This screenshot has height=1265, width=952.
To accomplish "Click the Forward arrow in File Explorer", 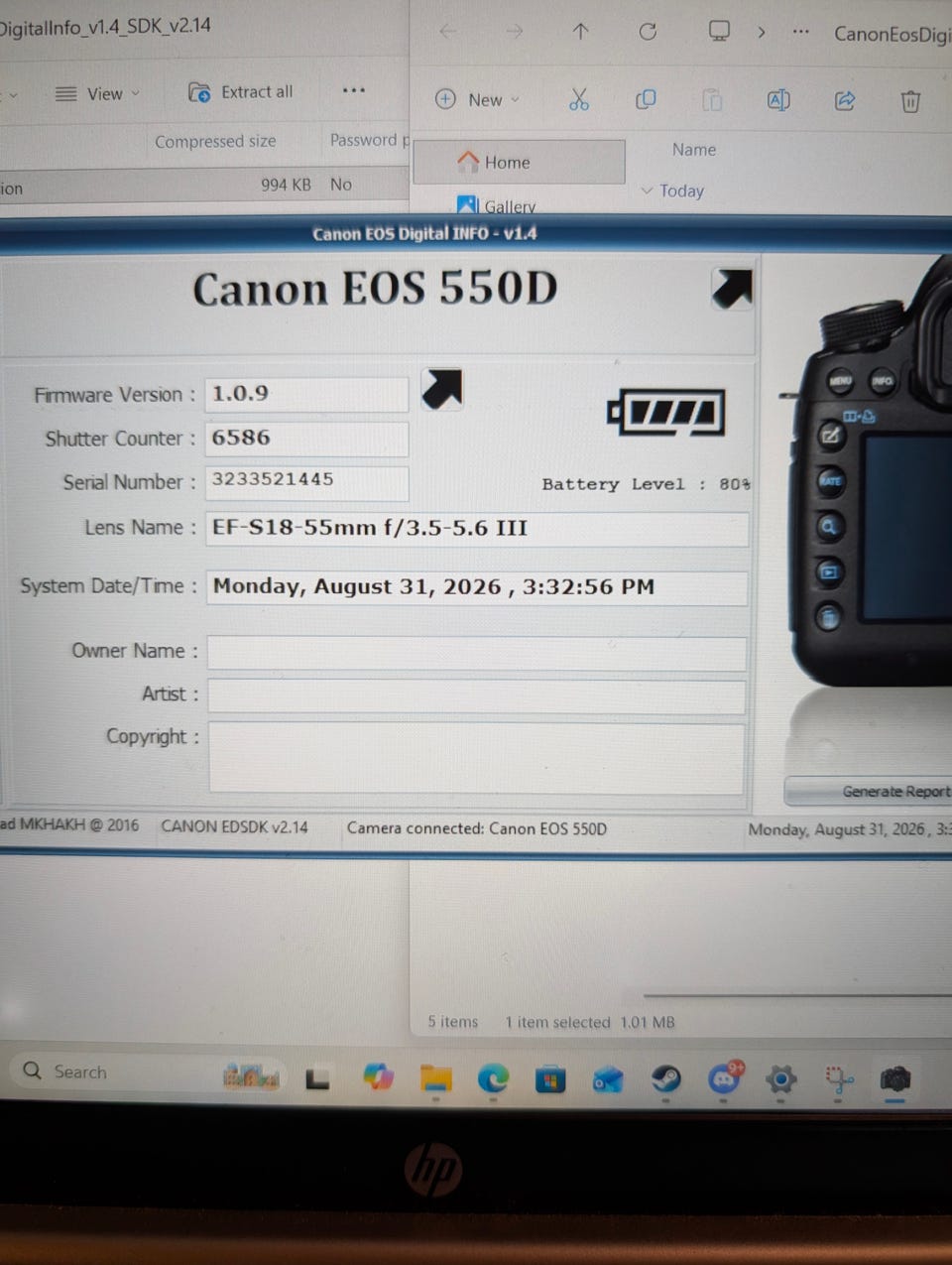I will (x=514, y=32).
